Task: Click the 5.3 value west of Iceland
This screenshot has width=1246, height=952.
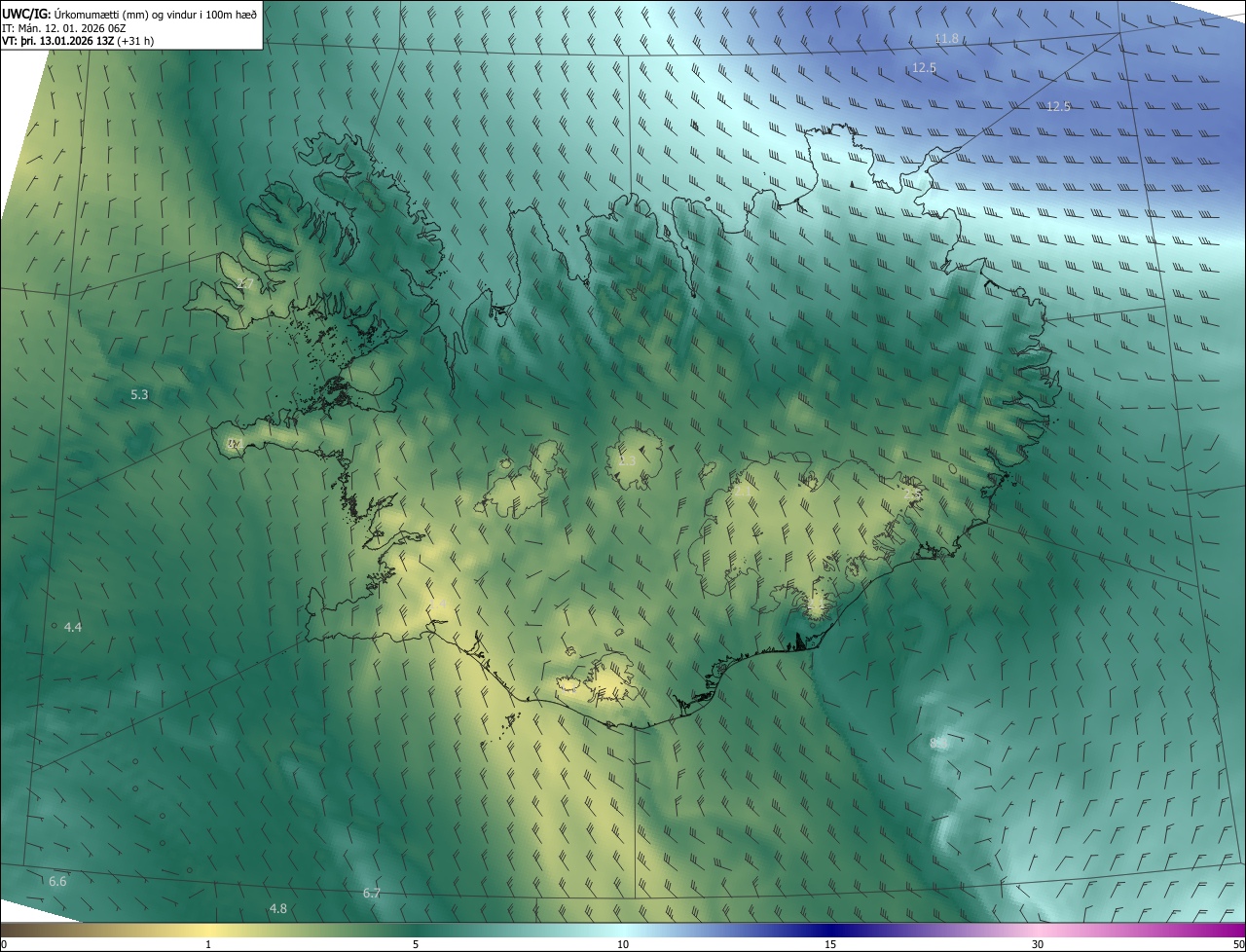Action: tap(139, 395)
